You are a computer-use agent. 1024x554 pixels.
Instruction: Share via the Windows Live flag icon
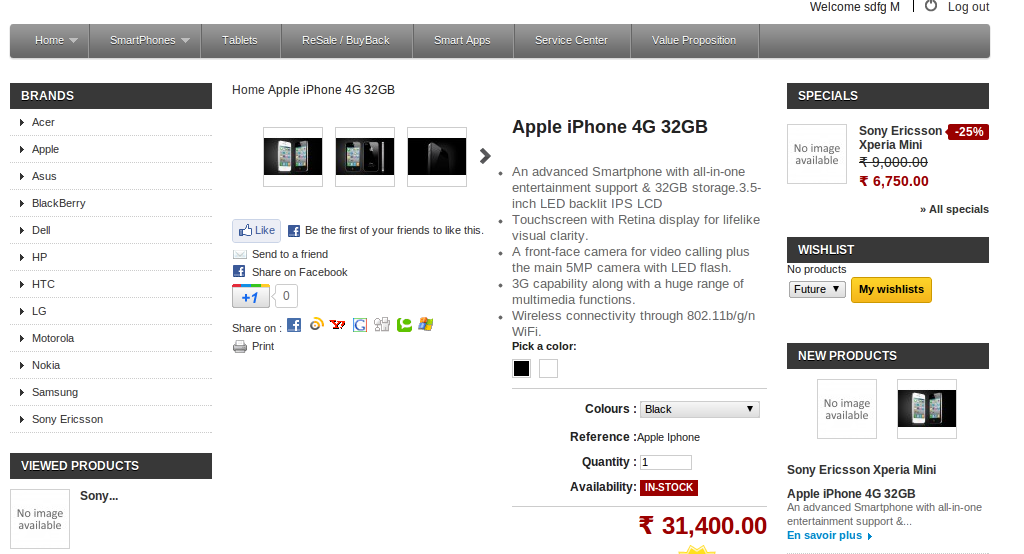(426, 324)
